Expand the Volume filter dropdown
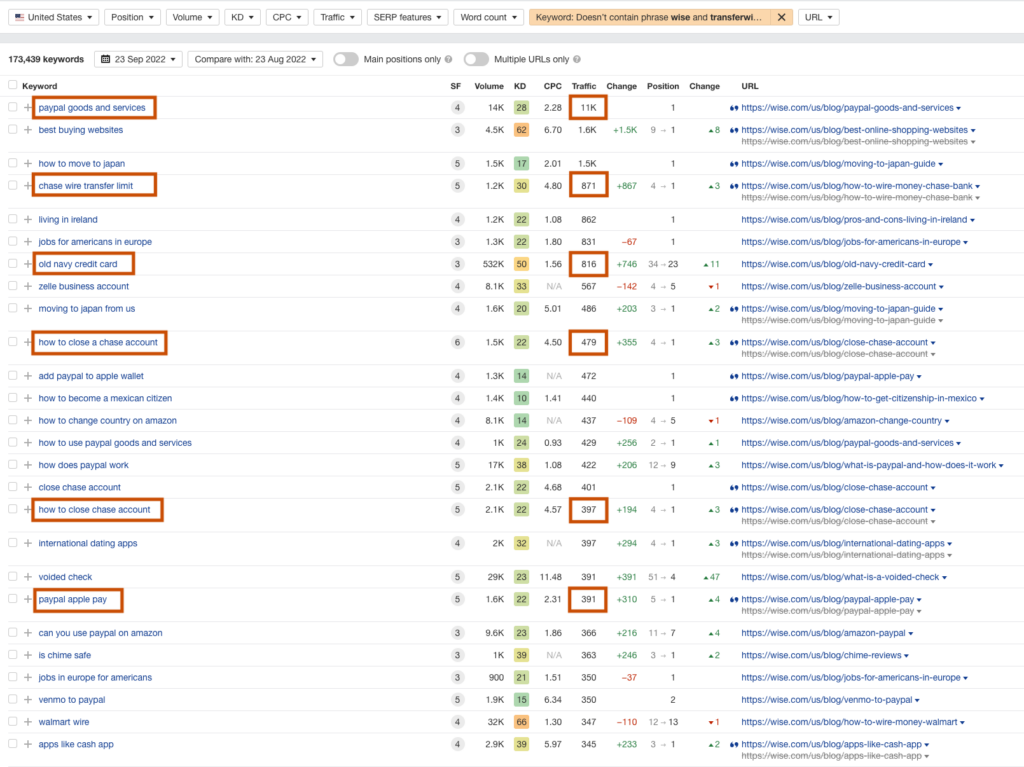Viewport: 1024px width, 767px height. pyautogui.click(x=192, y=18)
